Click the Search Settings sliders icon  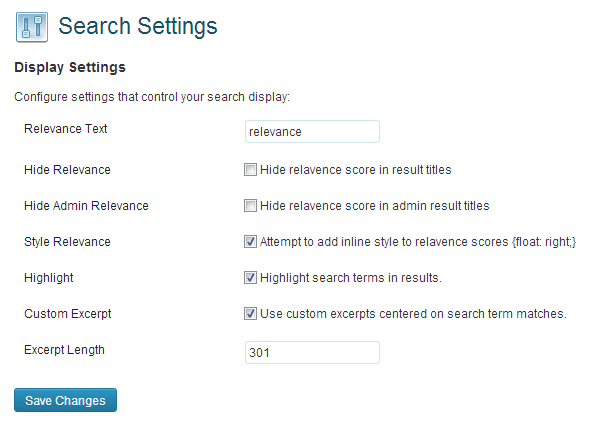click(x=31, y=26)
